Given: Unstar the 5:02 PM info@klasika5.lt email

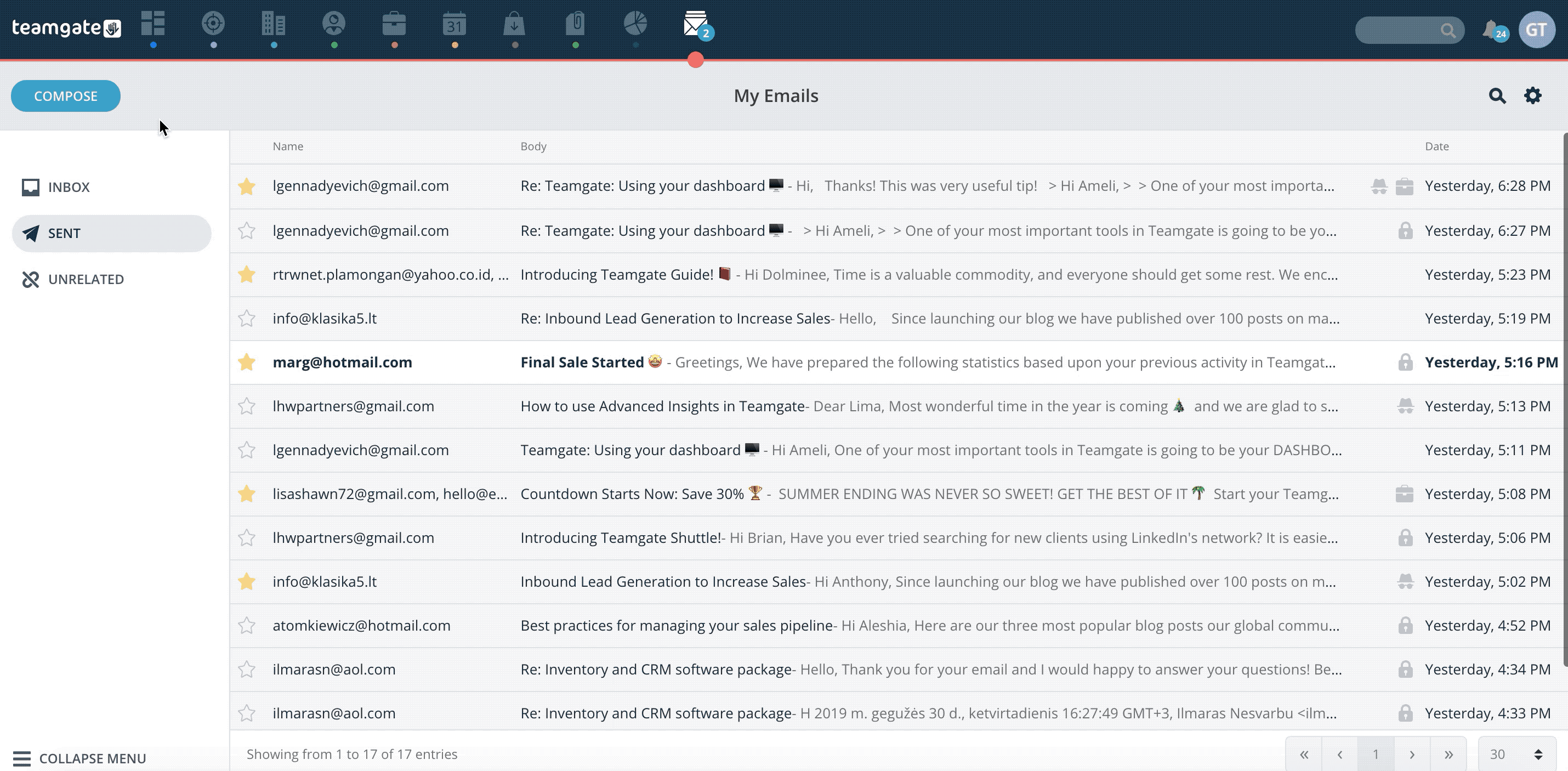Looking at the screenshot, I should (247, 582).
